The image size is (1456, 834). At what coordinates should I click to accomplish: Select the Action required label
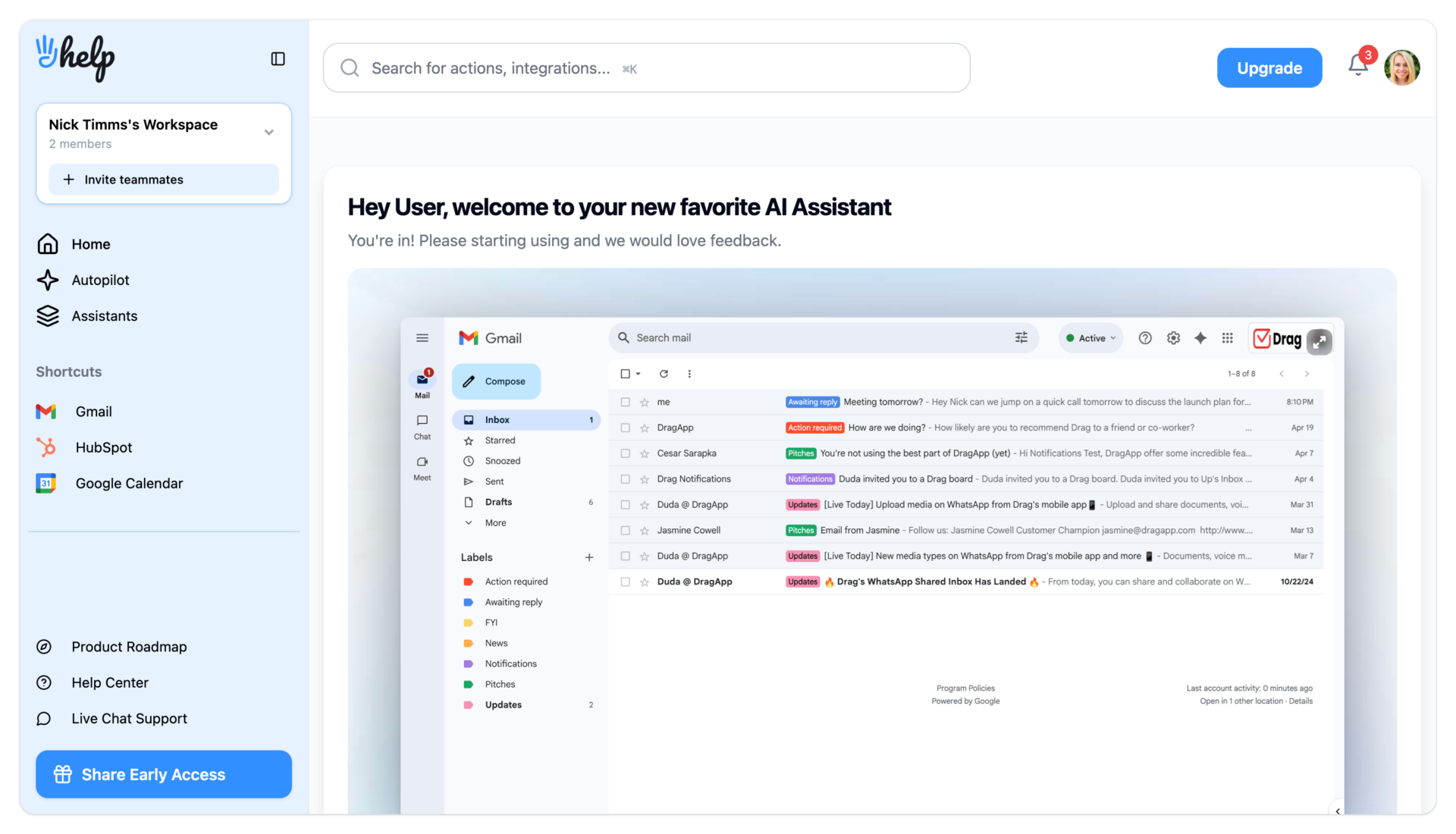[516, 582]
